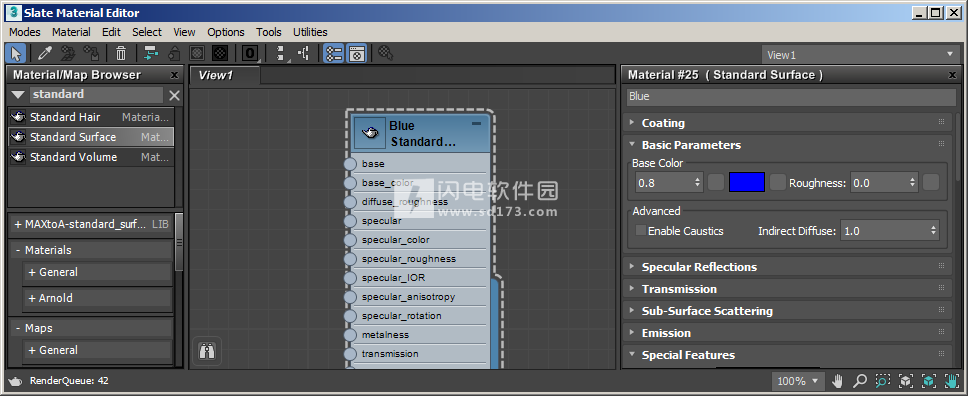The height and width of the screenshot is (396, 968).
Task: Activate the Pan hand tool in status bar
Action: pos(838,381)
